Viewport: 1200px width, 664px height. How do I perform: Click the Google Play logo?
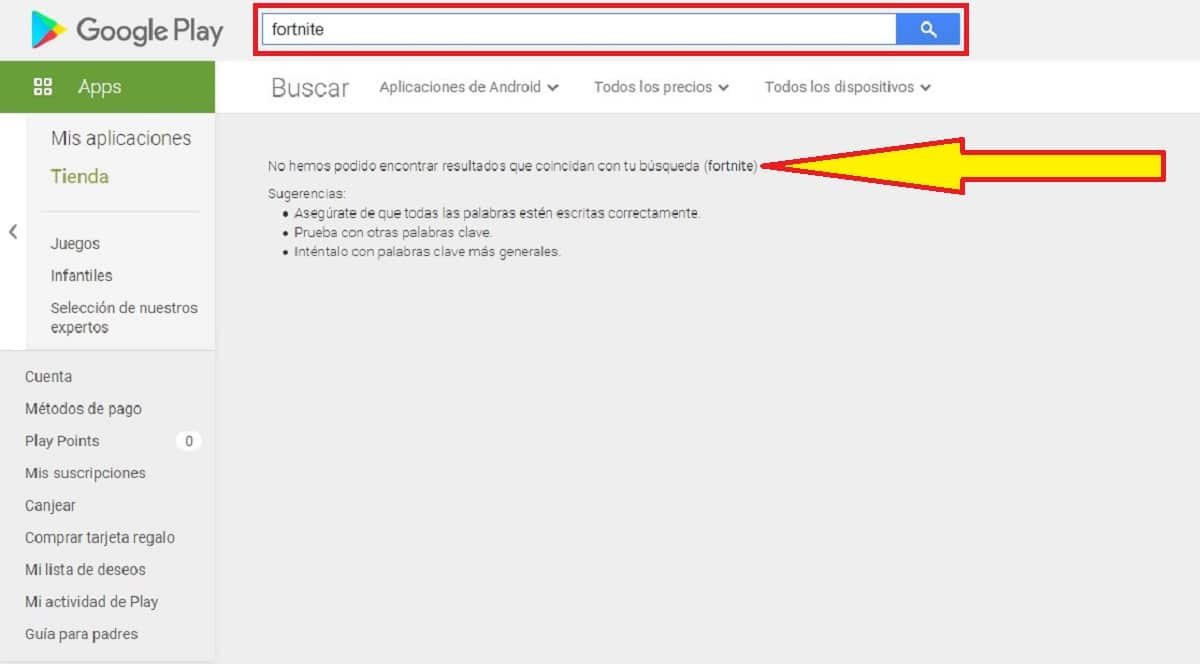(126, 30)
